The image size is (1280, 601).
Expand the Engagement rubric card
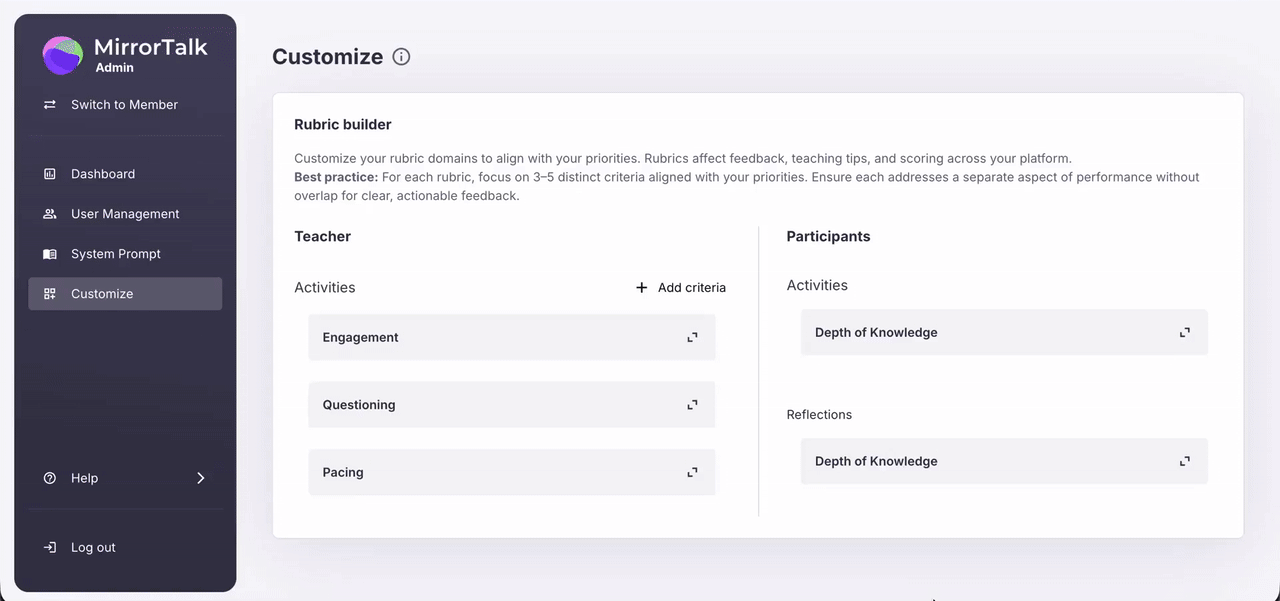tap(692, 337)
